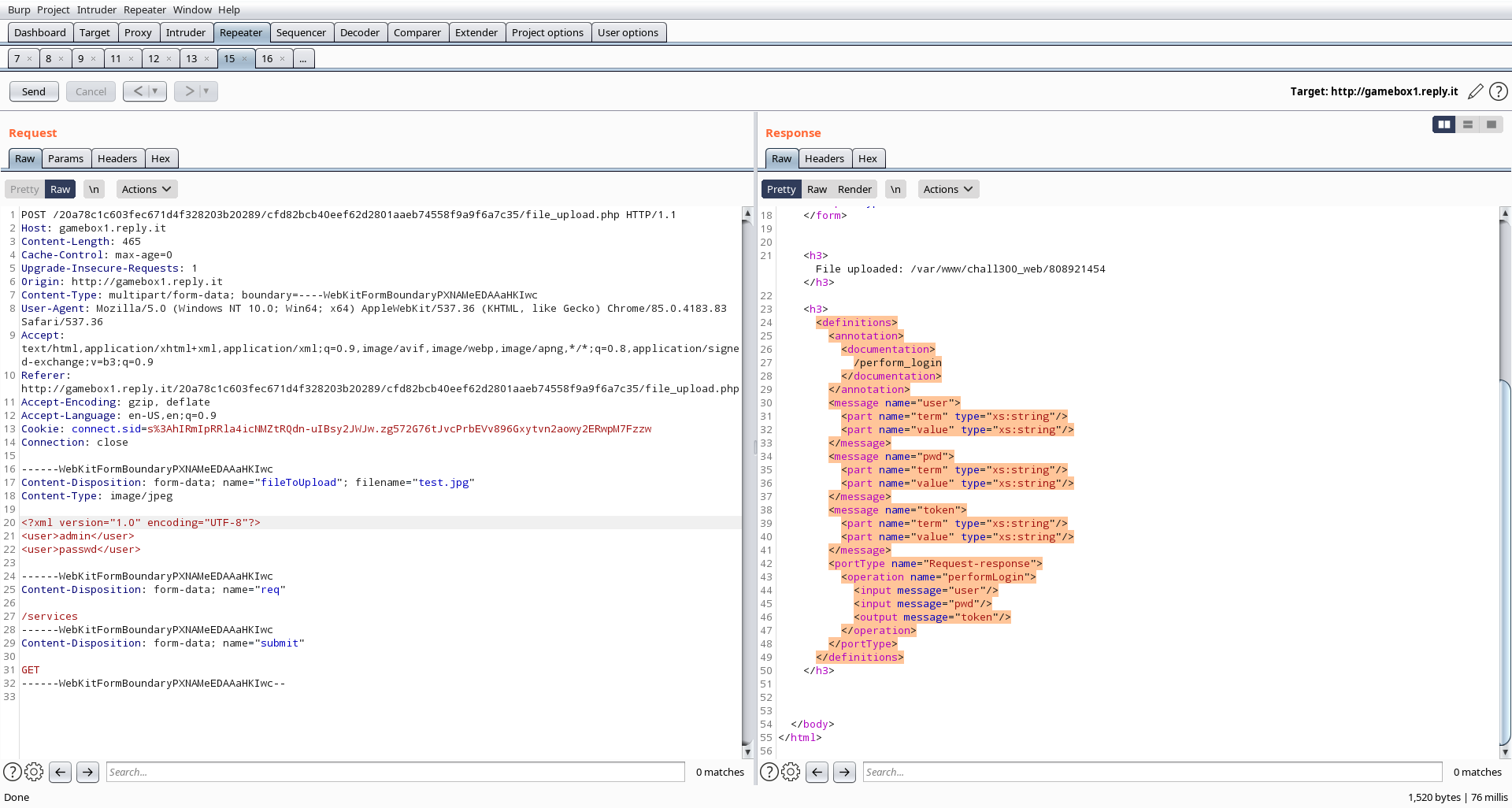Viewport: 1512px width, 808px height.
Task: Go to next match in request search
Action: (x=87, y=772)
